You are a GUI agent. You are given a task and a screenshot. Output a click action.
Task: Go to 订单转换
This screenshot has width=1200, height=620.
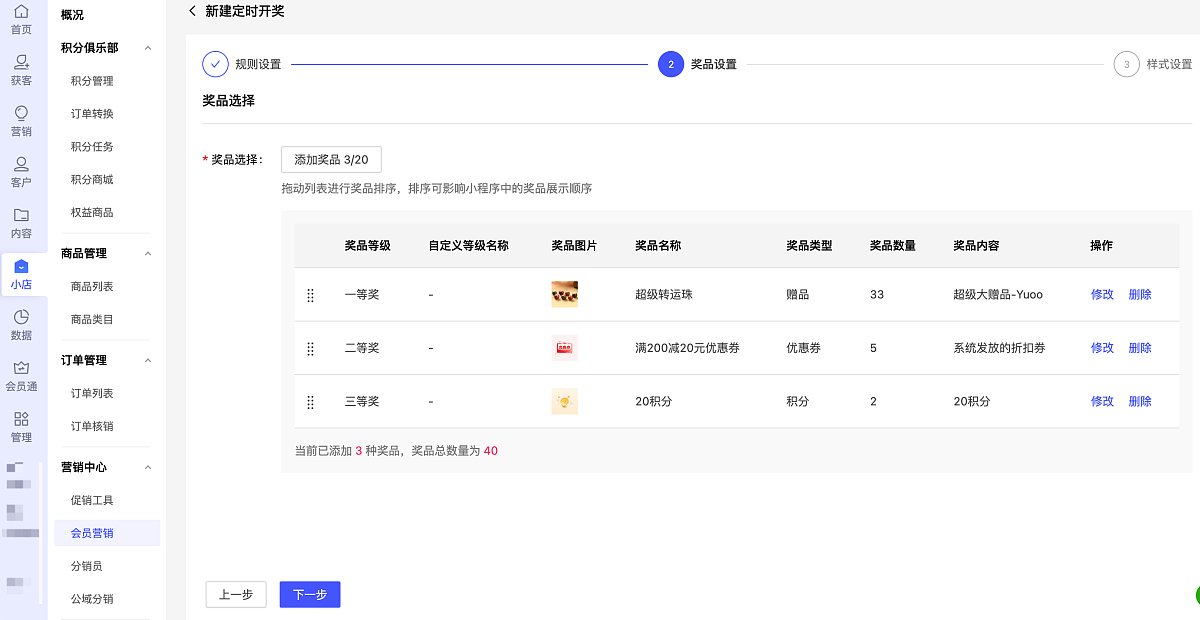click(x=92, y=114)
